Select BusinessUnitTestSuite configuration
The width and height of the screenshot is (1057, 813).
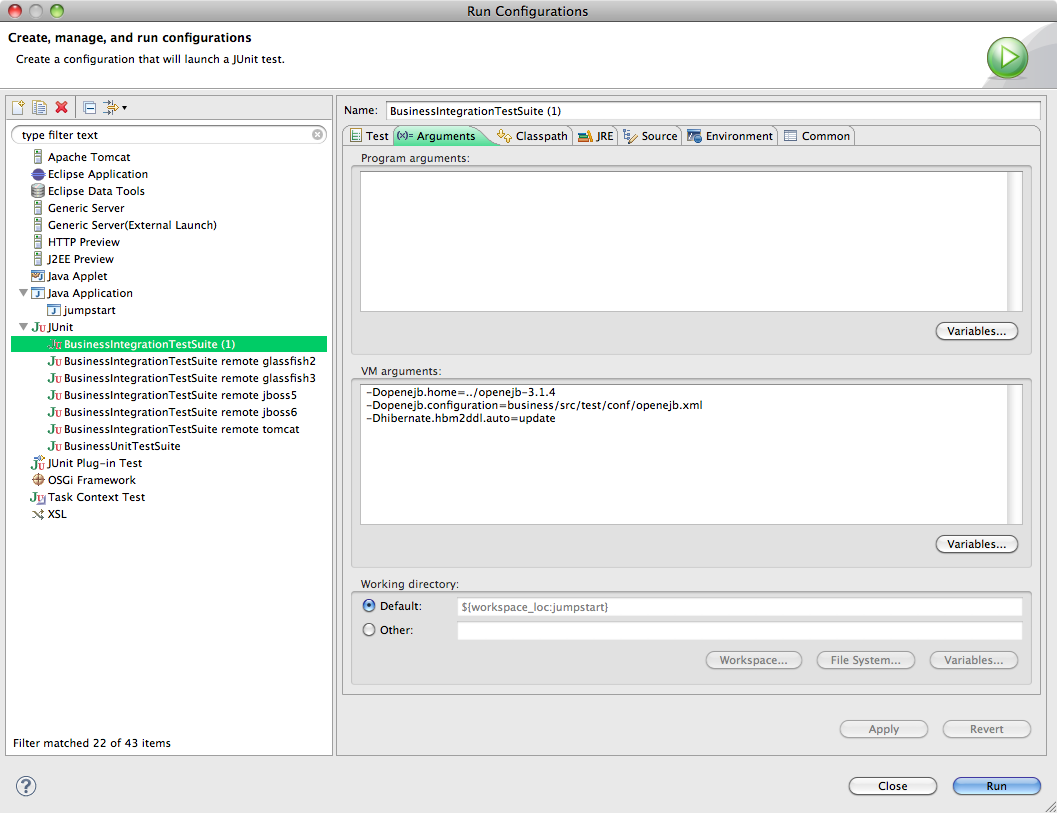(122, 446)
